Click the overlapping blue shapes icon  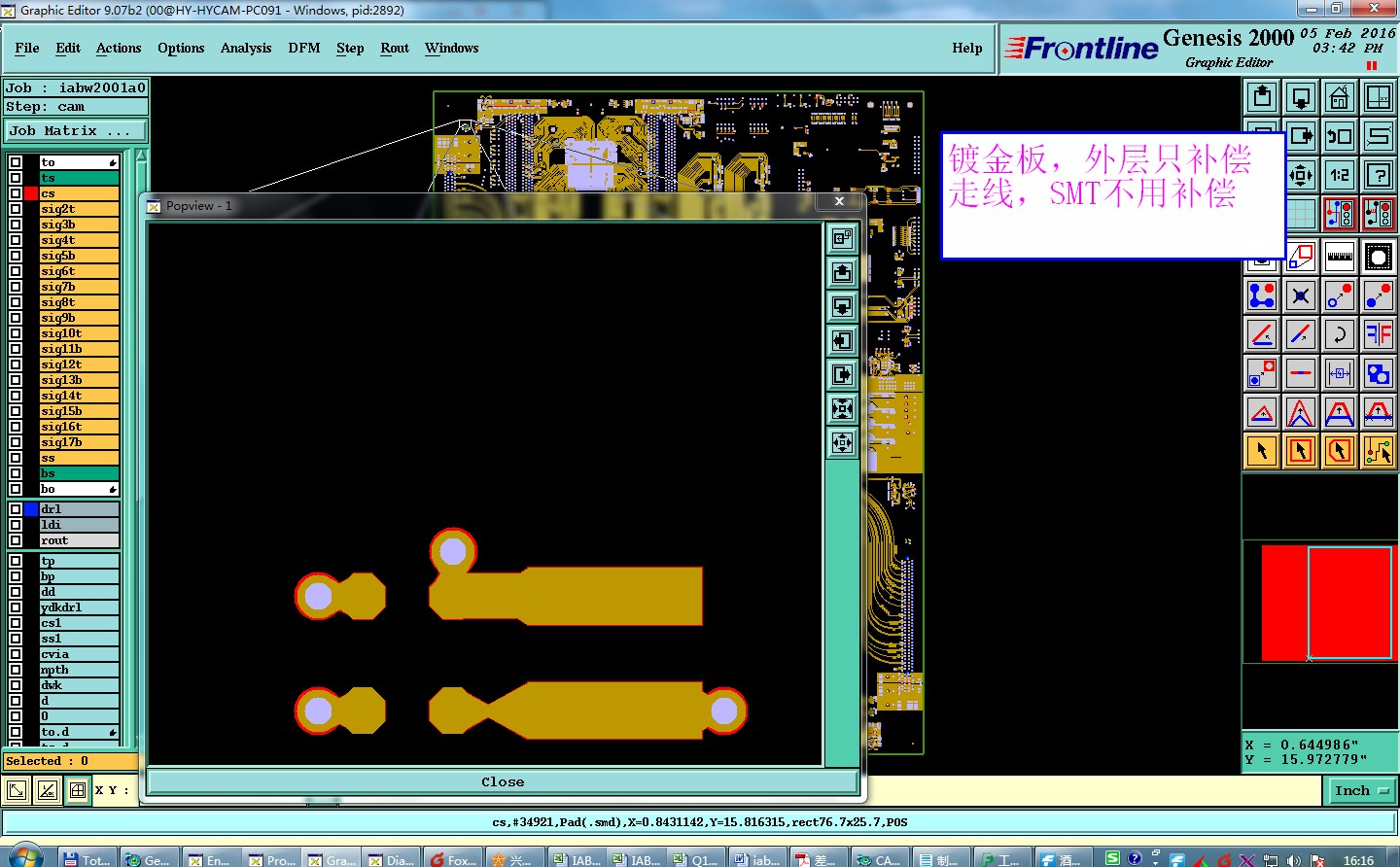click(1379, 373)
